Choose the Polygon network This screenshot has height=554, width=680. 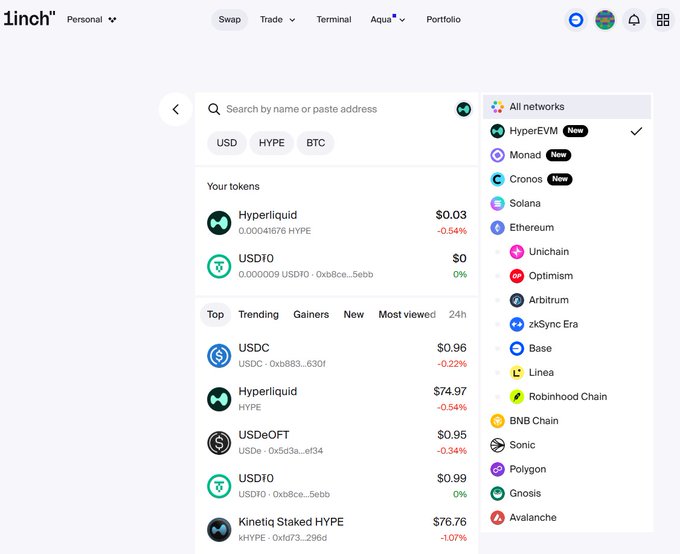pyautogui.click(x=567, y=469)
